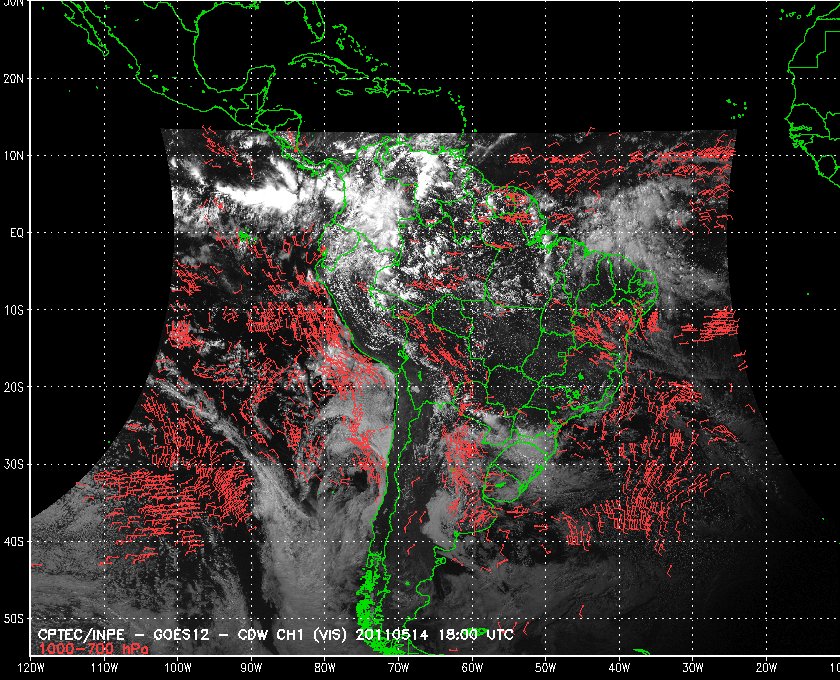
Task: Click the 10N latitude label
Action: pyautogui.click(x=14, y=156)
